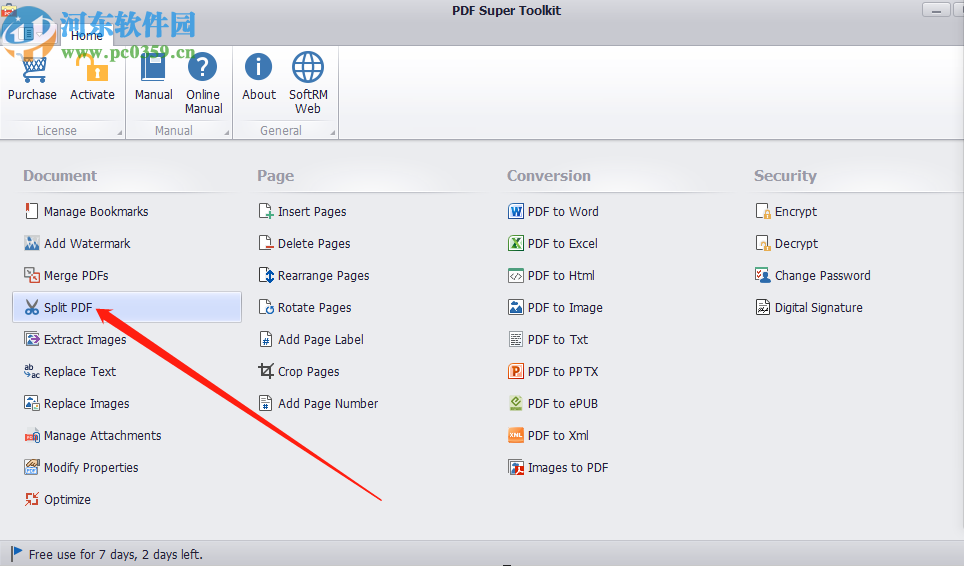
Task: Open the Rearrange Pages tool
Action: click(x=314, y=275)
